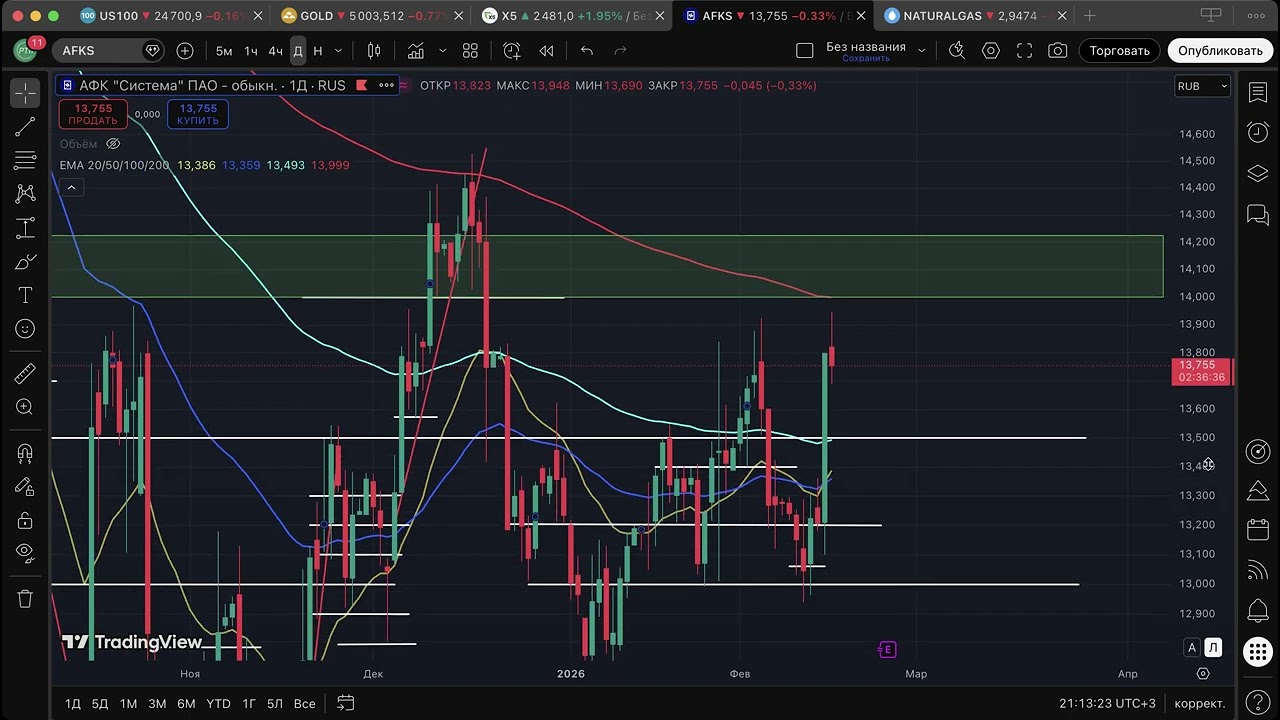
Task: Create an alert from the toolbar
Action: pos(512,51)
